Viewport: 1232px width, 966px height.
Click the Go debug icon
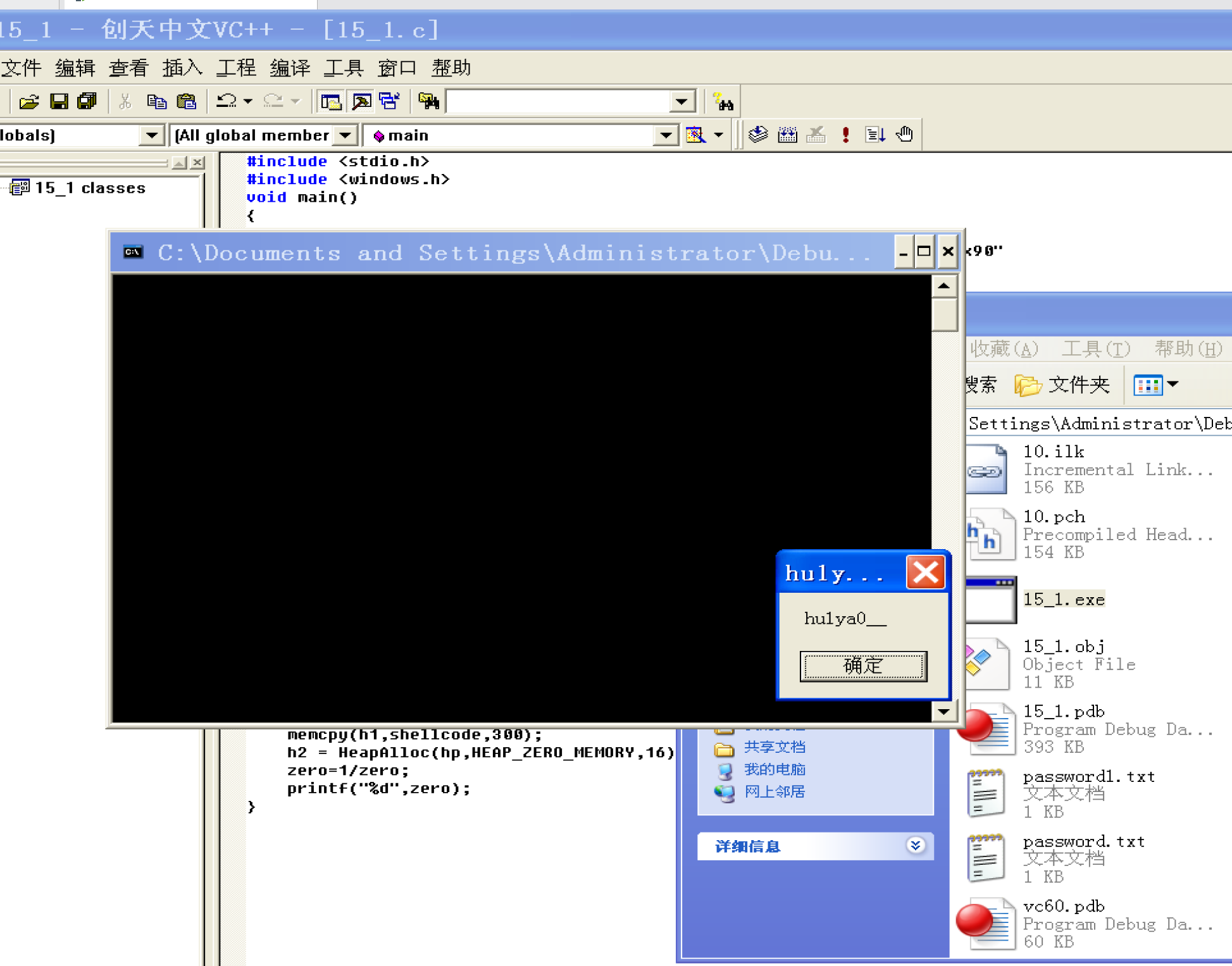click(875, 135)
